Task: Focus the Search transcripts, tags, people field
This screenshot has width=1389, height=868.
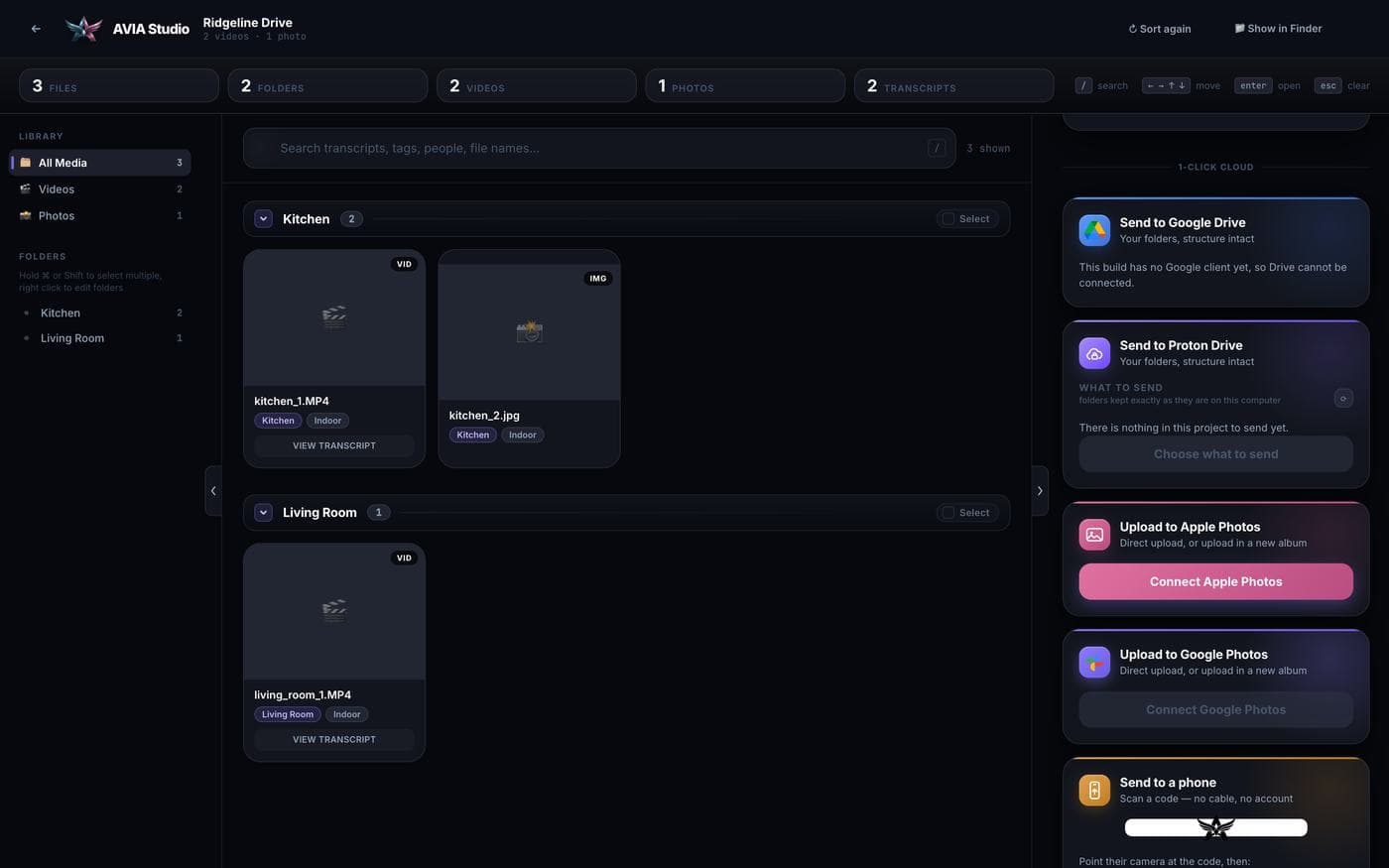Action: 599,148
